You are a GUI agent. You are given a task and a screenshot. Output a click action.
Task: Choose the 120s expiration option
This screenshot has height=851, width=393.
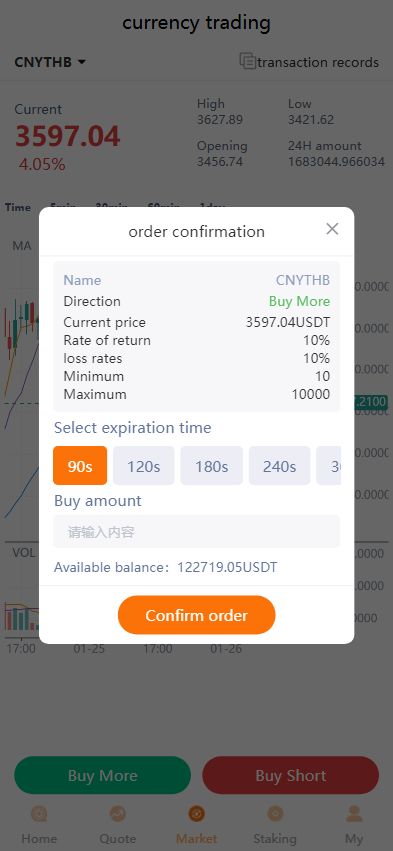coord(144,466)
